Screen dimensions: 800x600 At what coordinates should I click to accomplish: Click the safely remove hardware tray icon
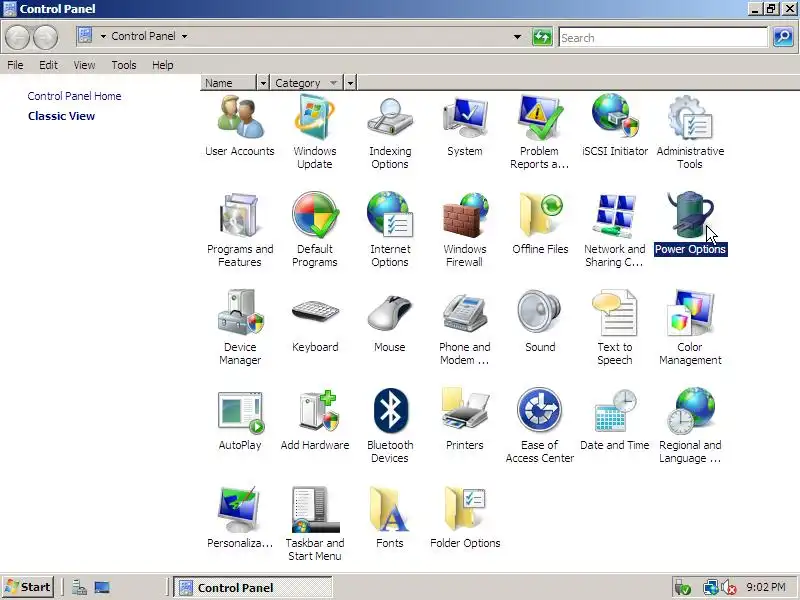click(x=682, y=588)
